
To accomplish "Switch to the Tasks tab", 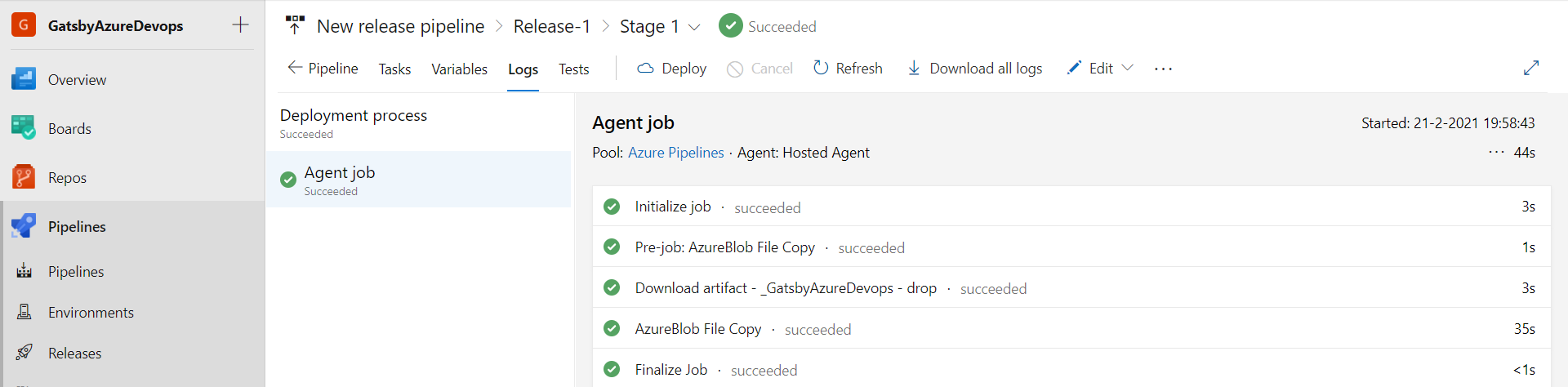I will tap(394, 69).
